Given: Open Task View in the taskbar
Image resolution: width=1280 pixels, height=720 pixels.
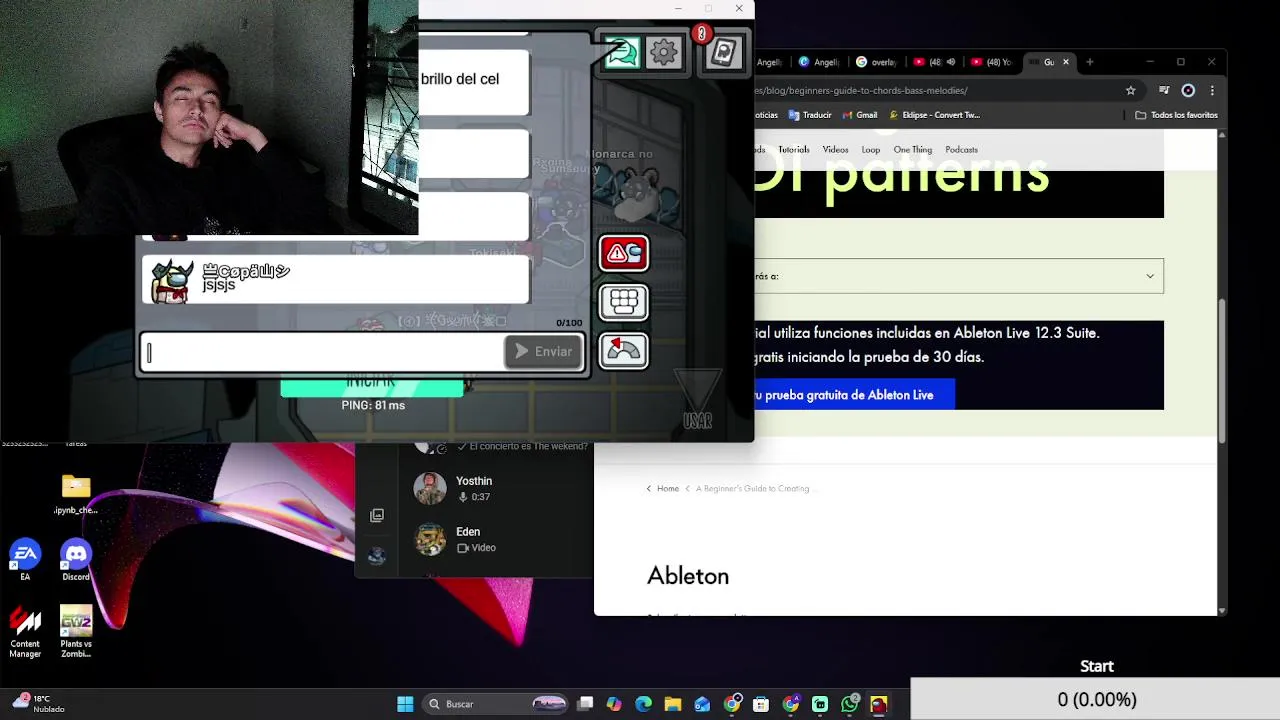Looking at the screenshot, I should pos(585,704).
